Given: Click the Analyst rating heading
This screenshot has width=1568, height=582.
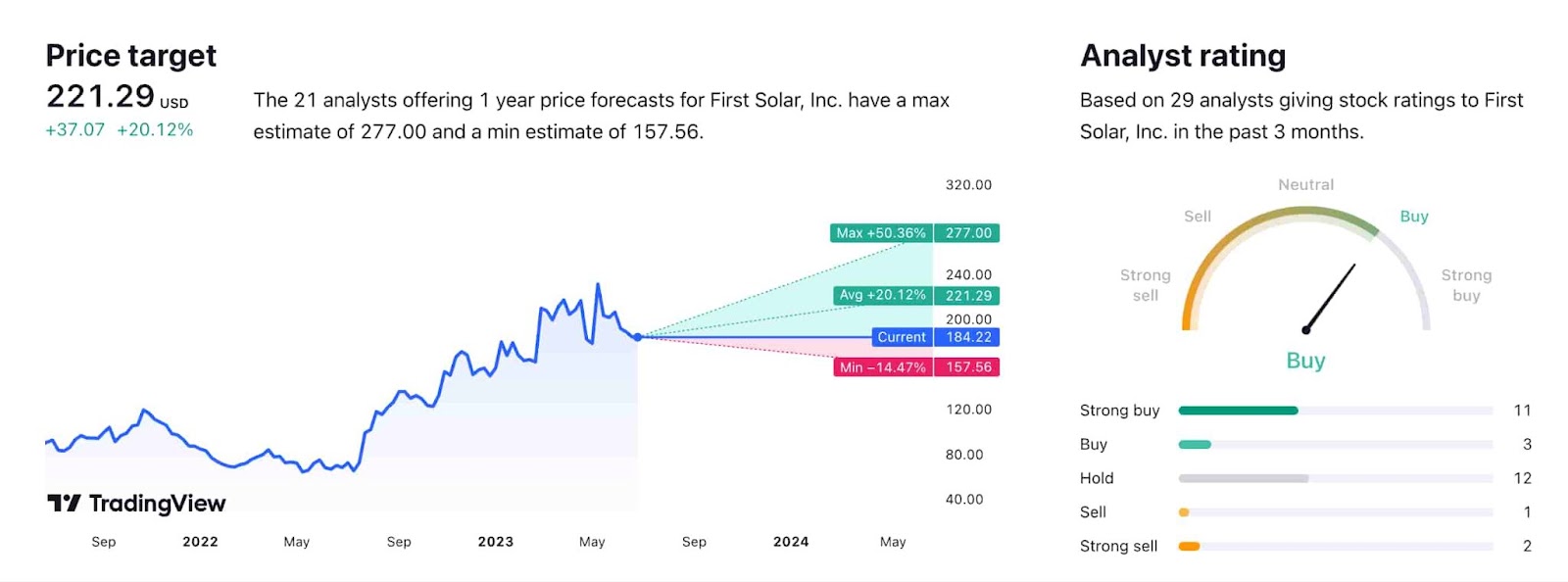Looking at the screenshot, I should [x=1183, y=56].
